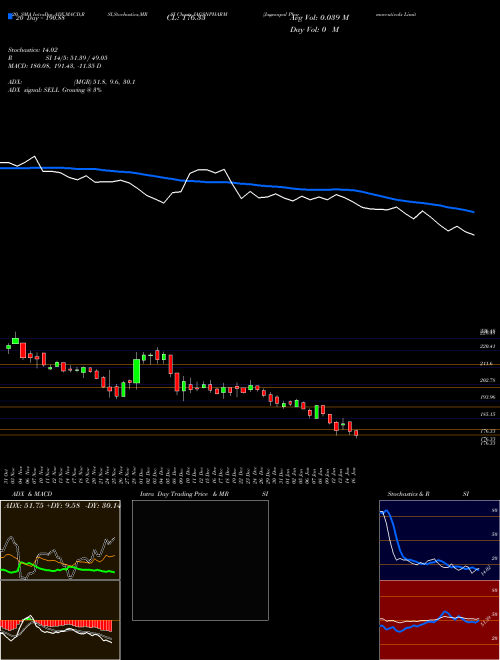Screen dimensions: 500x660
Task: Click the 'Avg Vol: 0.039 M' label
Action: click(x=320, y=18)
